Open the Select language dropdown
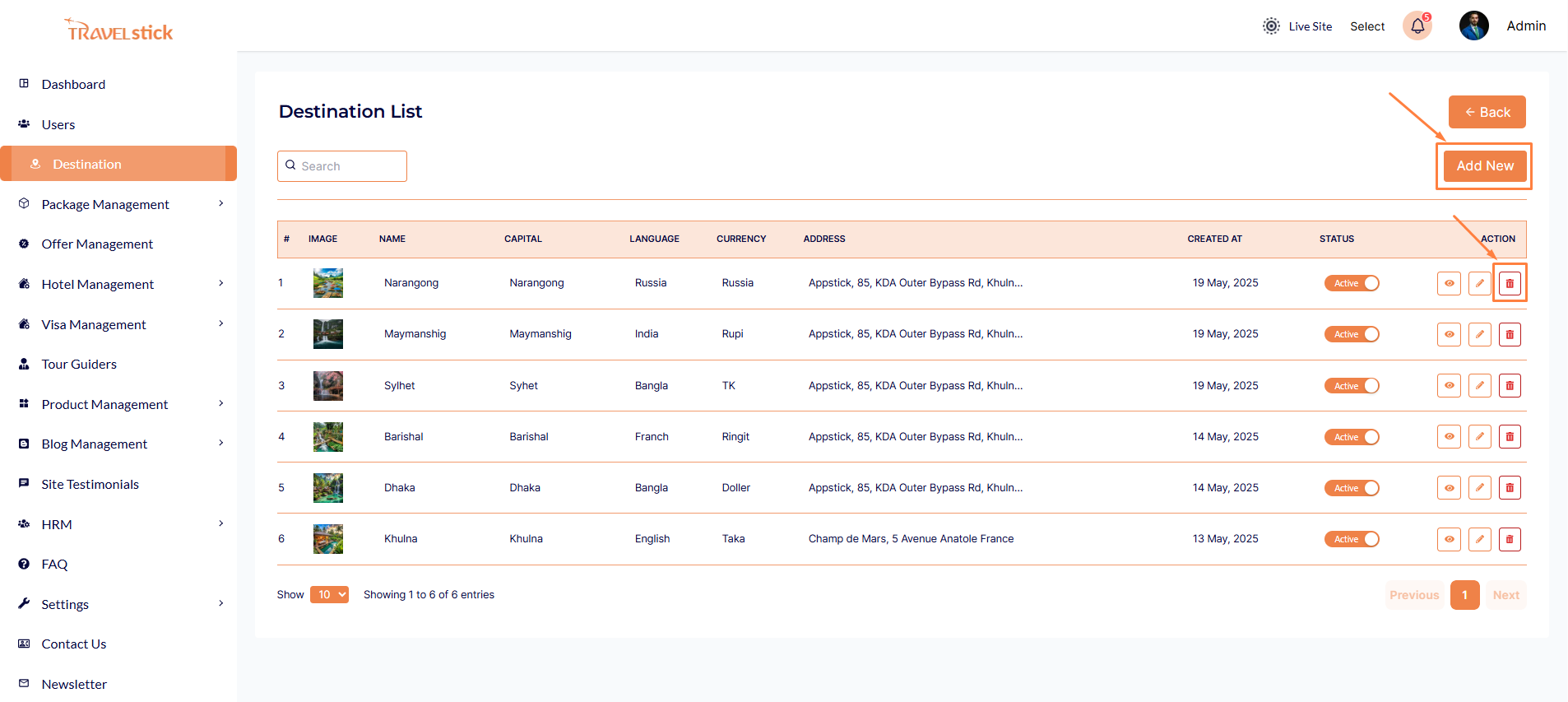Screen dimensions: 1568x702 [x=1367, y=26]
